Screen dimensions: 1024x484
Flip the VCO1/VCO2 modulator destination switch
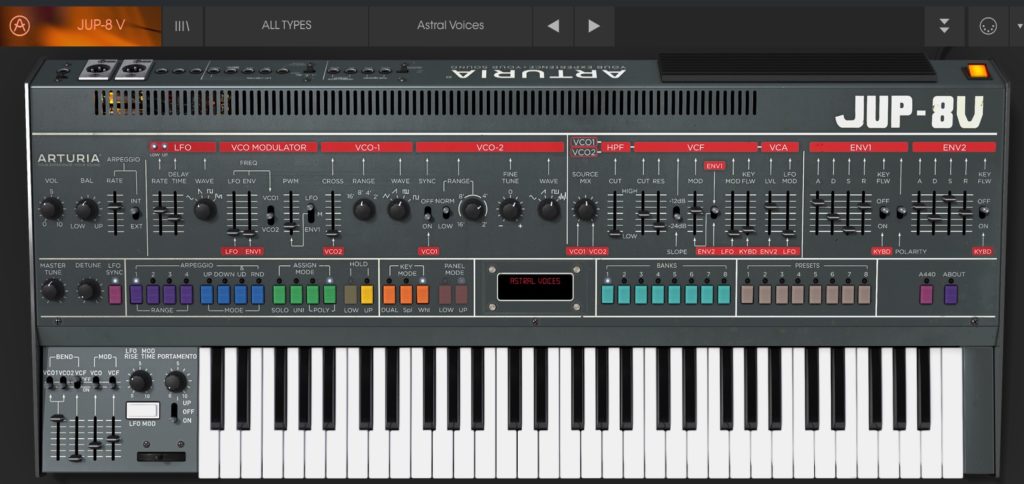(x=270, y=214)
